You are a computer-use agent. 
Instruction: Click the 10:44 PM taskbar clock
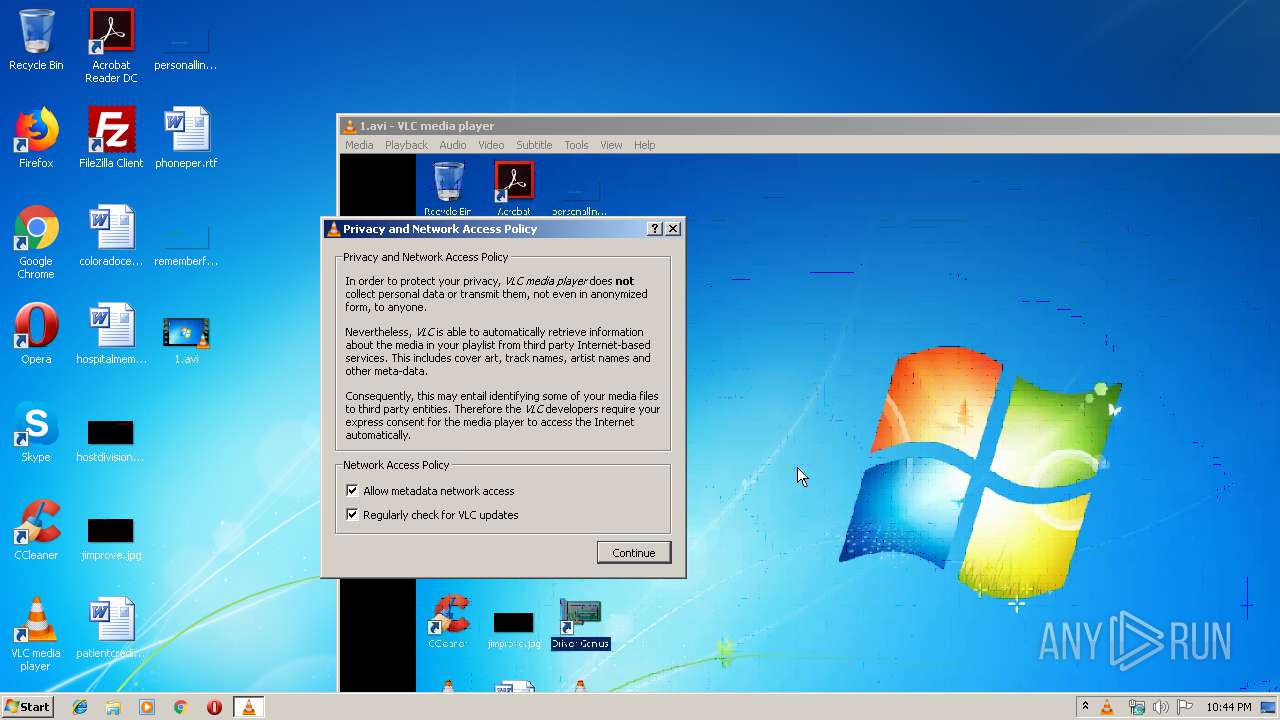1228,707
